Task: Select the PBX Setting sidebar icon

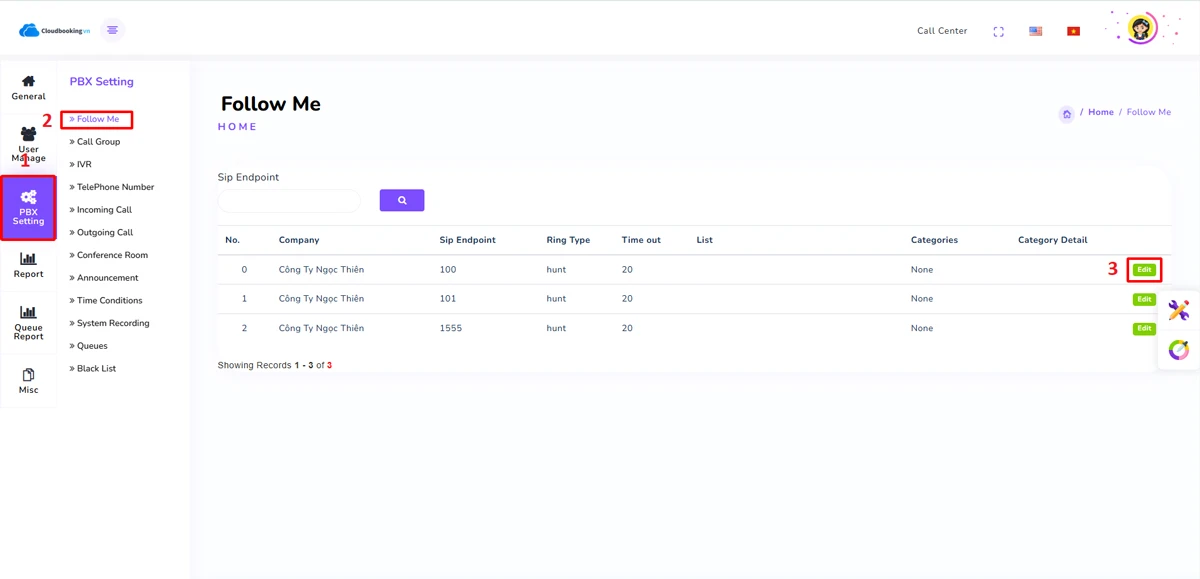Action: (x=28, y=207)
